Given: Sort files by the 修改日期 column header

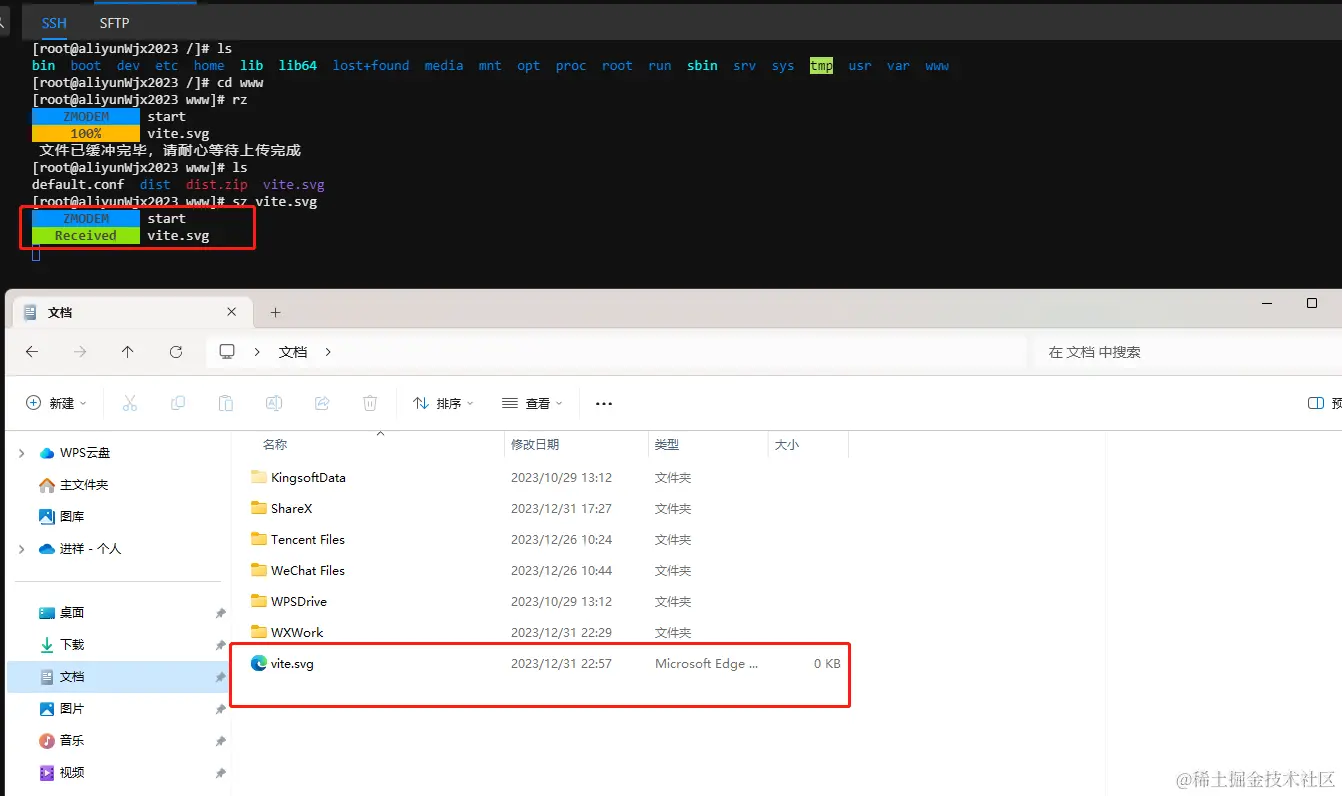Looking at the screenshot, I should [535, 444].
